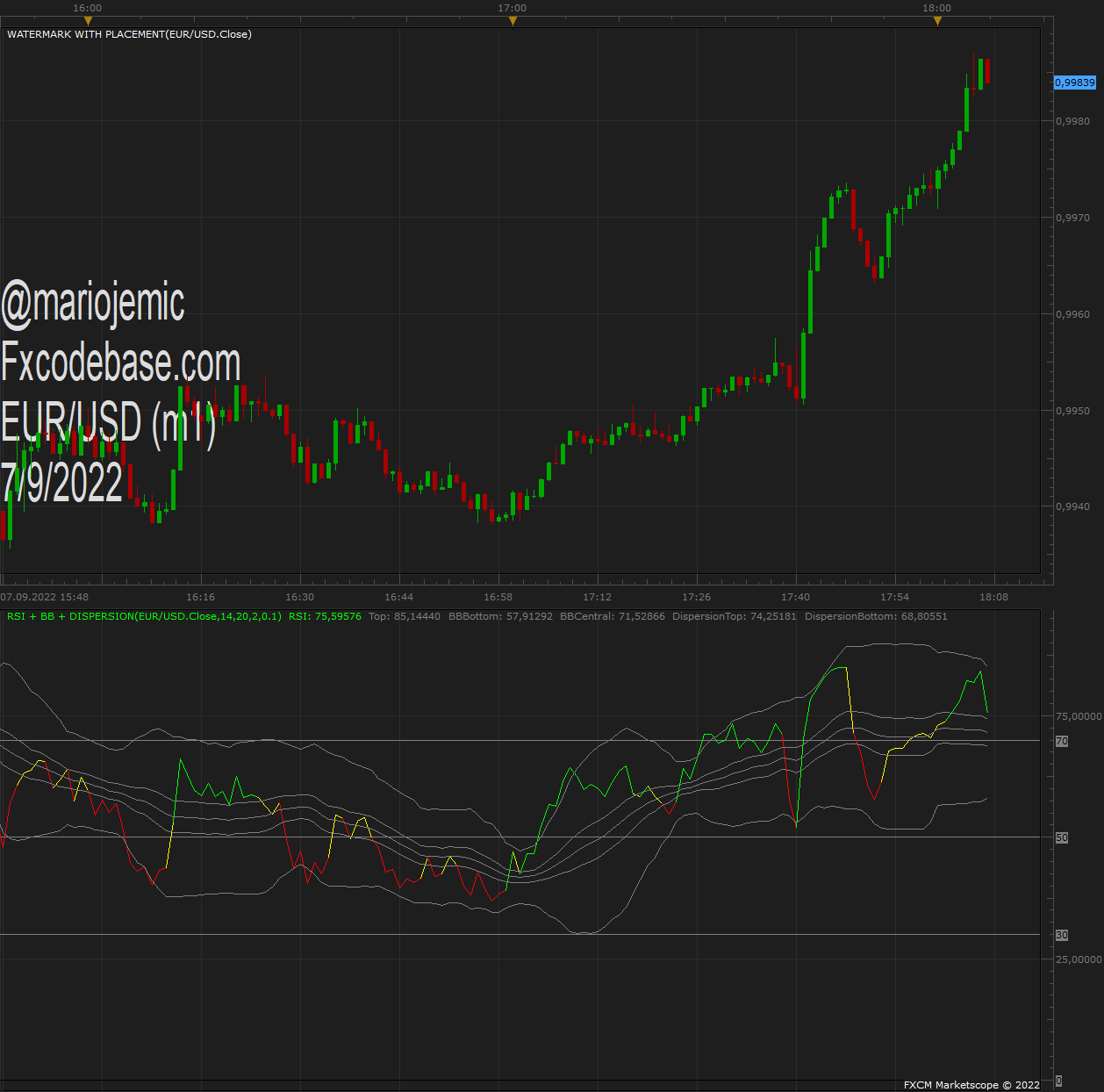Click the 17:00 hour marker triangle
Image resolution: width=1104 pixels, height=1092 pixels.
[513, 21]
